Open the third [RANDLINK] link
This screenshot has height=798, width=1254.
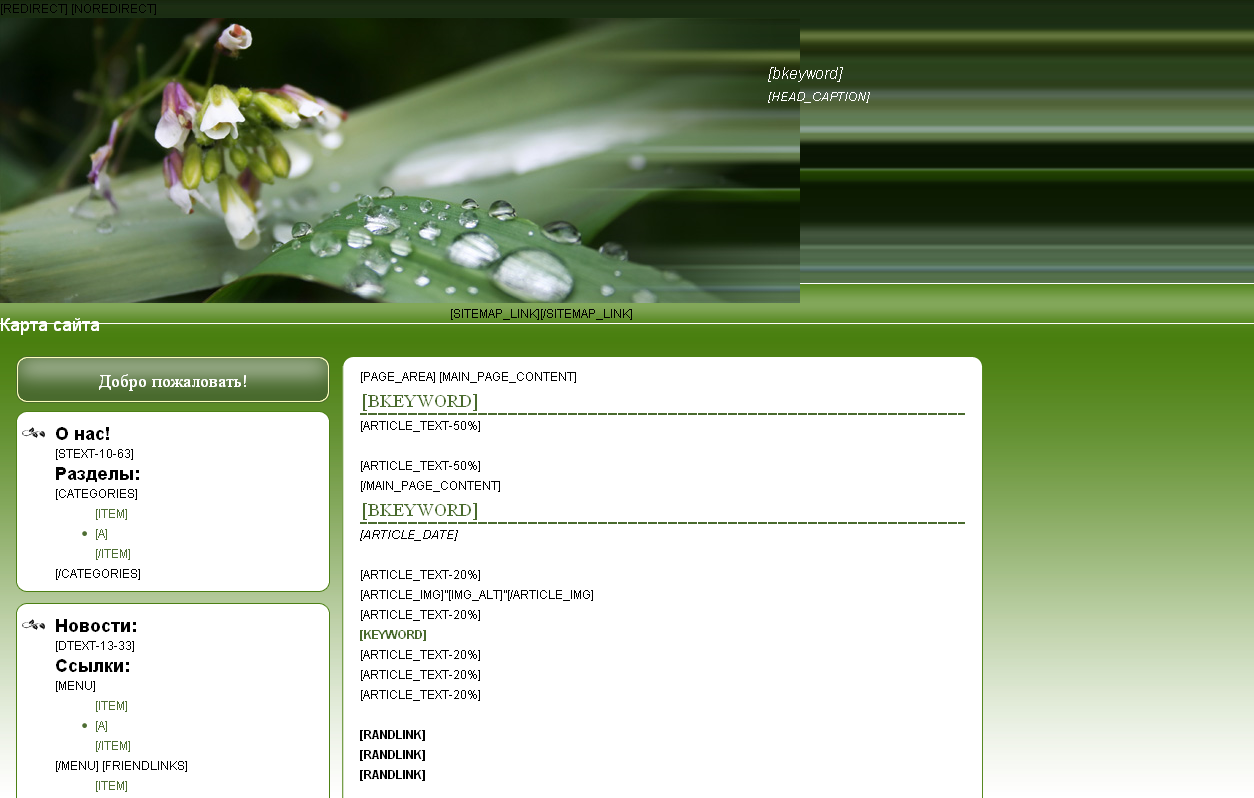392,775
